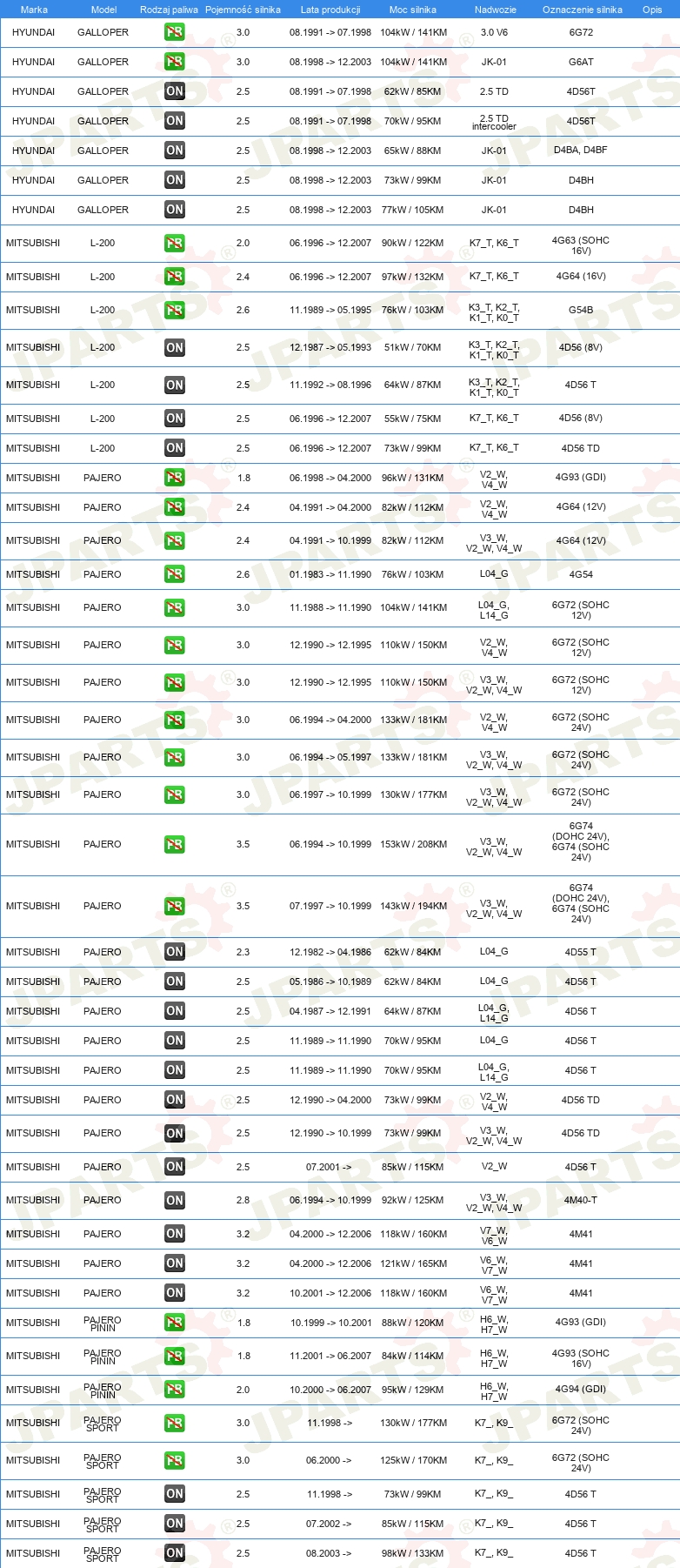Image resolution: width=680 pixels, height=1568 pixels.
Task: Click the diesel ON icon in the Pajero 4D55 T row
Action: pyautogui.click(x=175, y=952)
